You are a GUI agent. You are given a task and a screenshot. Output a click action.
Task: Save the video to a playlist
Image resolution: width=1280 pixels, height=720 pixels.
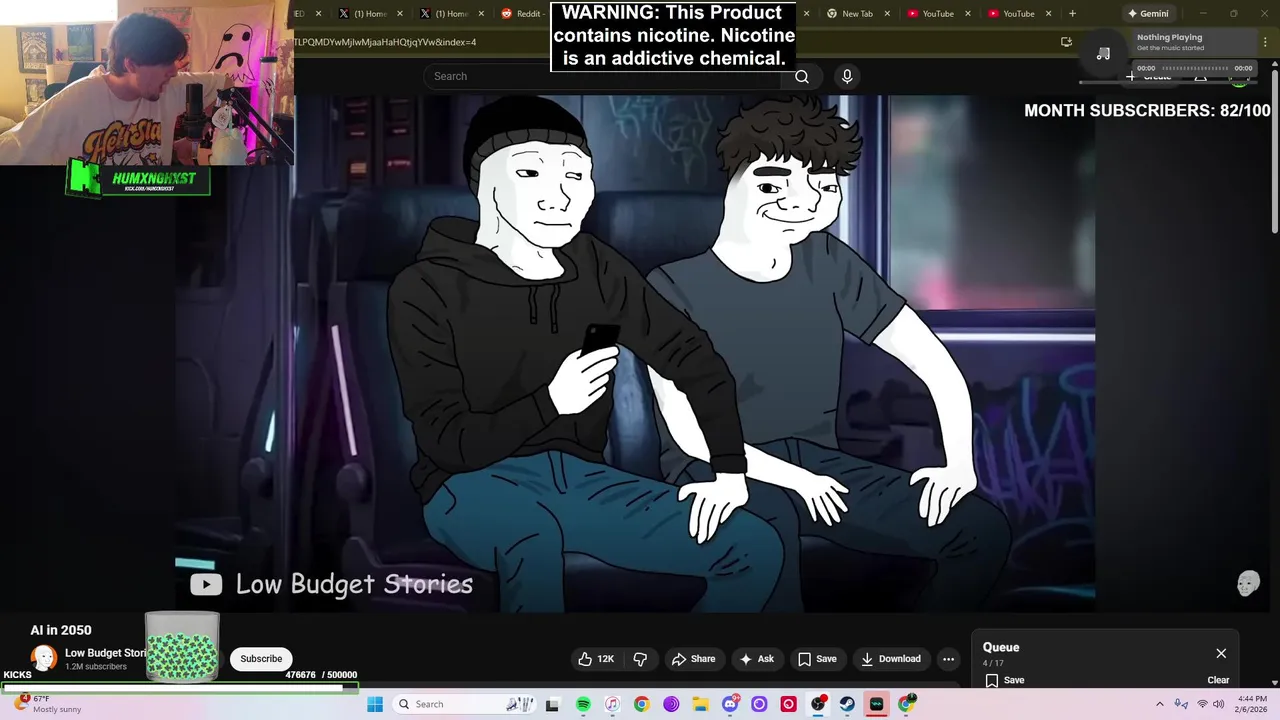coord(816,659)
